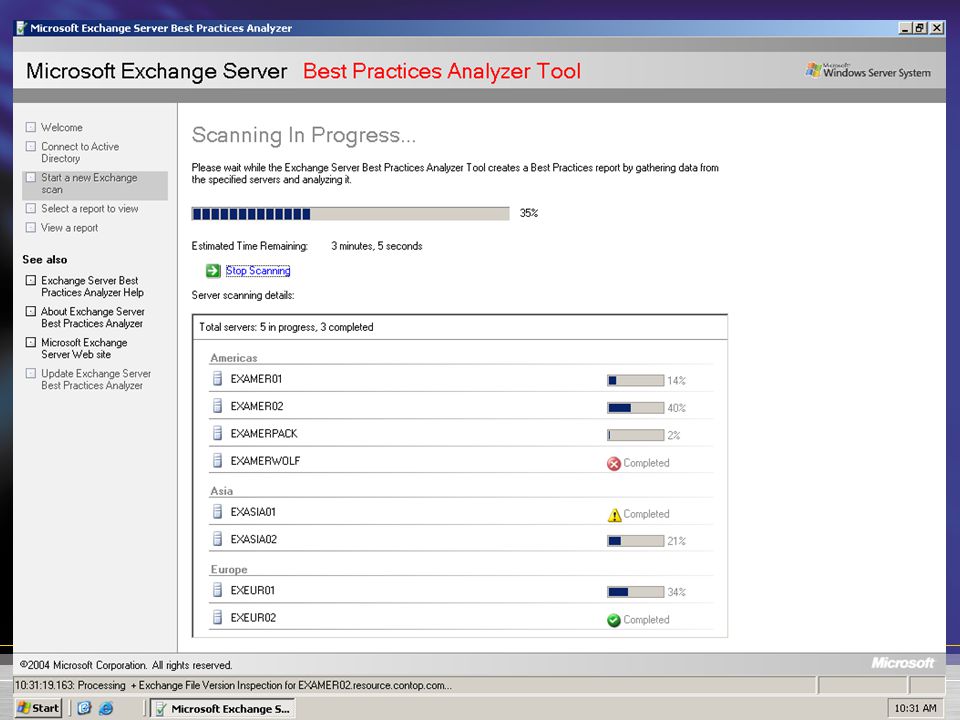The height and width of the screenshot is (720, 960).
Task: Select the EXASIA02 server icon
Action: point(217,539)
